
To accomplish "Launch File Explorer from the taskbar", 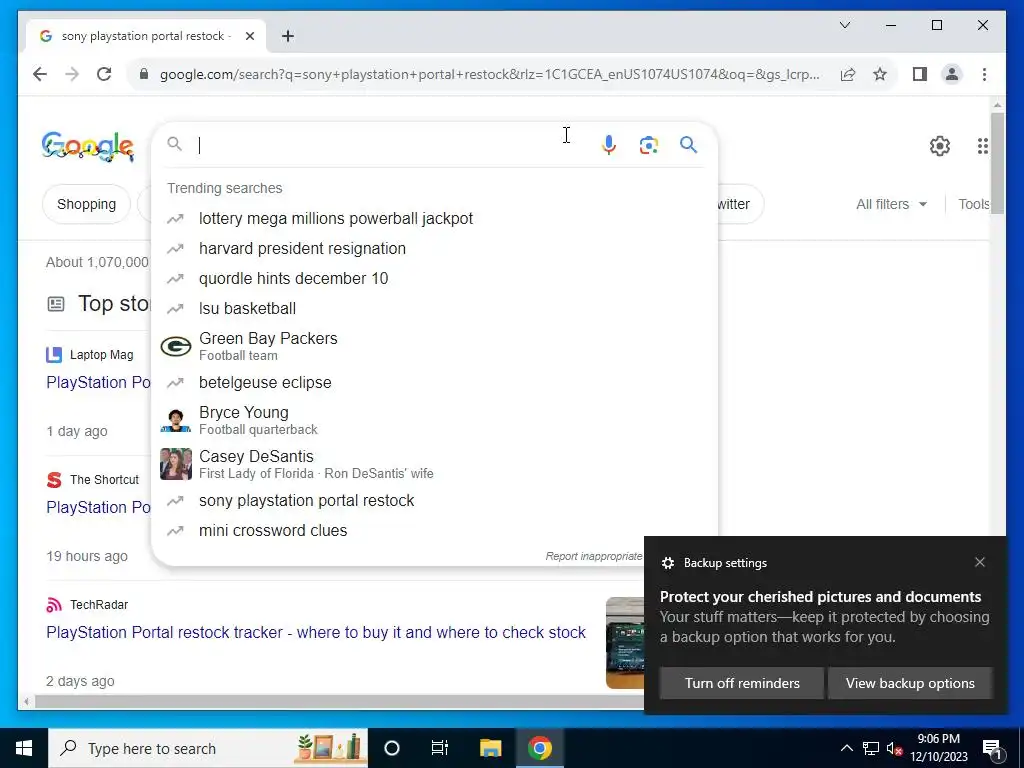I will (x=490, y=748).
